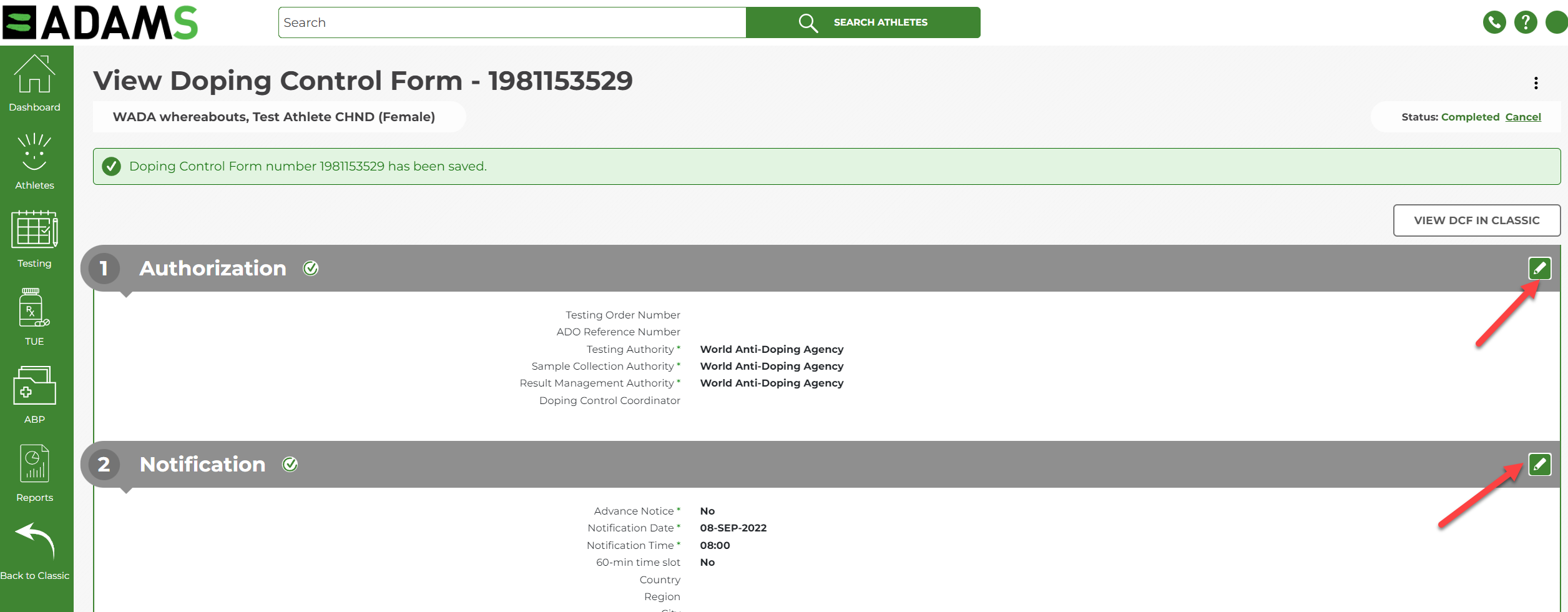The image size is (1568, 612).
Task: Click the View Doping Control Form title
Action: click(363, 81)
